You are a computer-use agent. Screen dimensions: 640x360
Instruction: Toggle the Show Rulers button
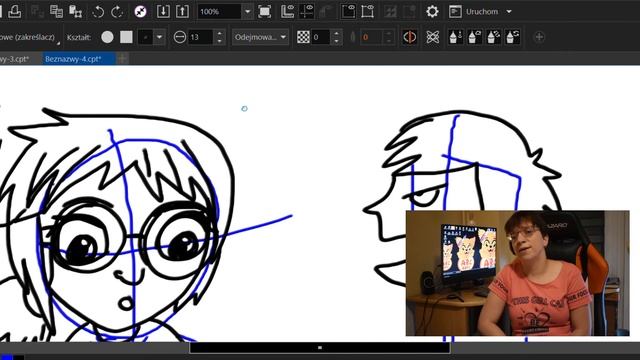coord(287,11)
